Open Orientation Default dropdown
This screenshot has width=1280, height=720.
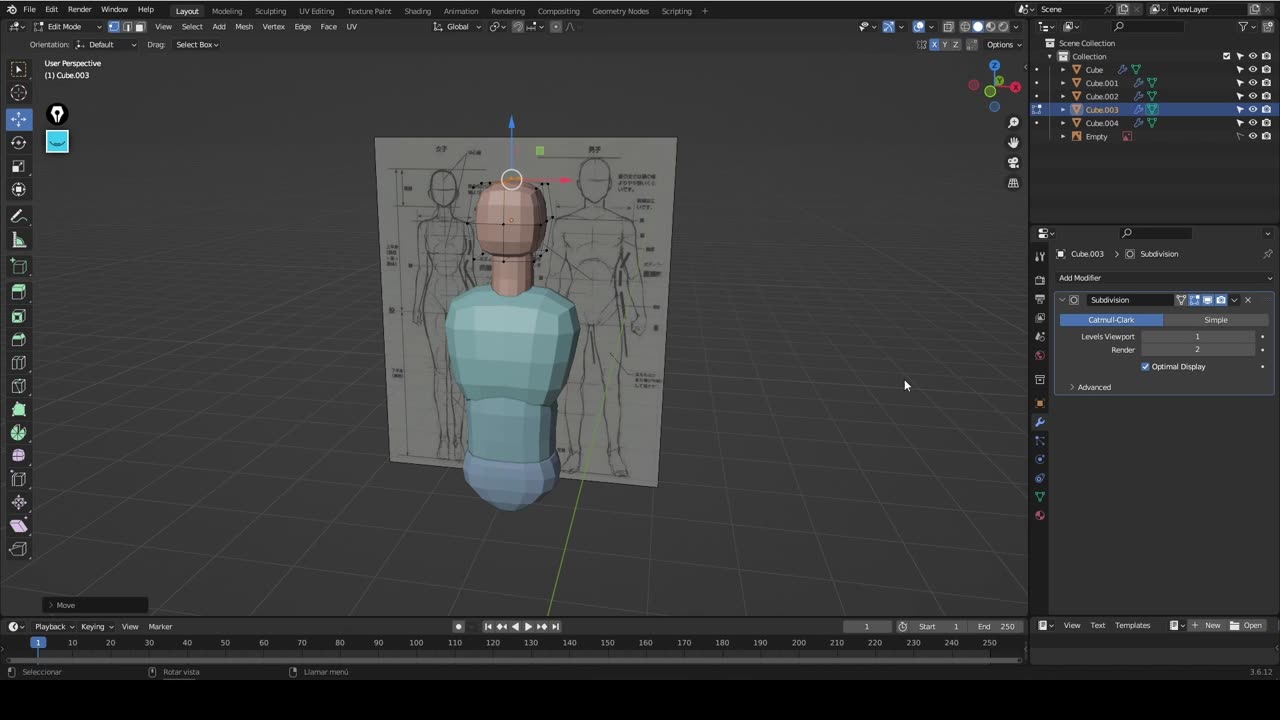tap(106, 45)
